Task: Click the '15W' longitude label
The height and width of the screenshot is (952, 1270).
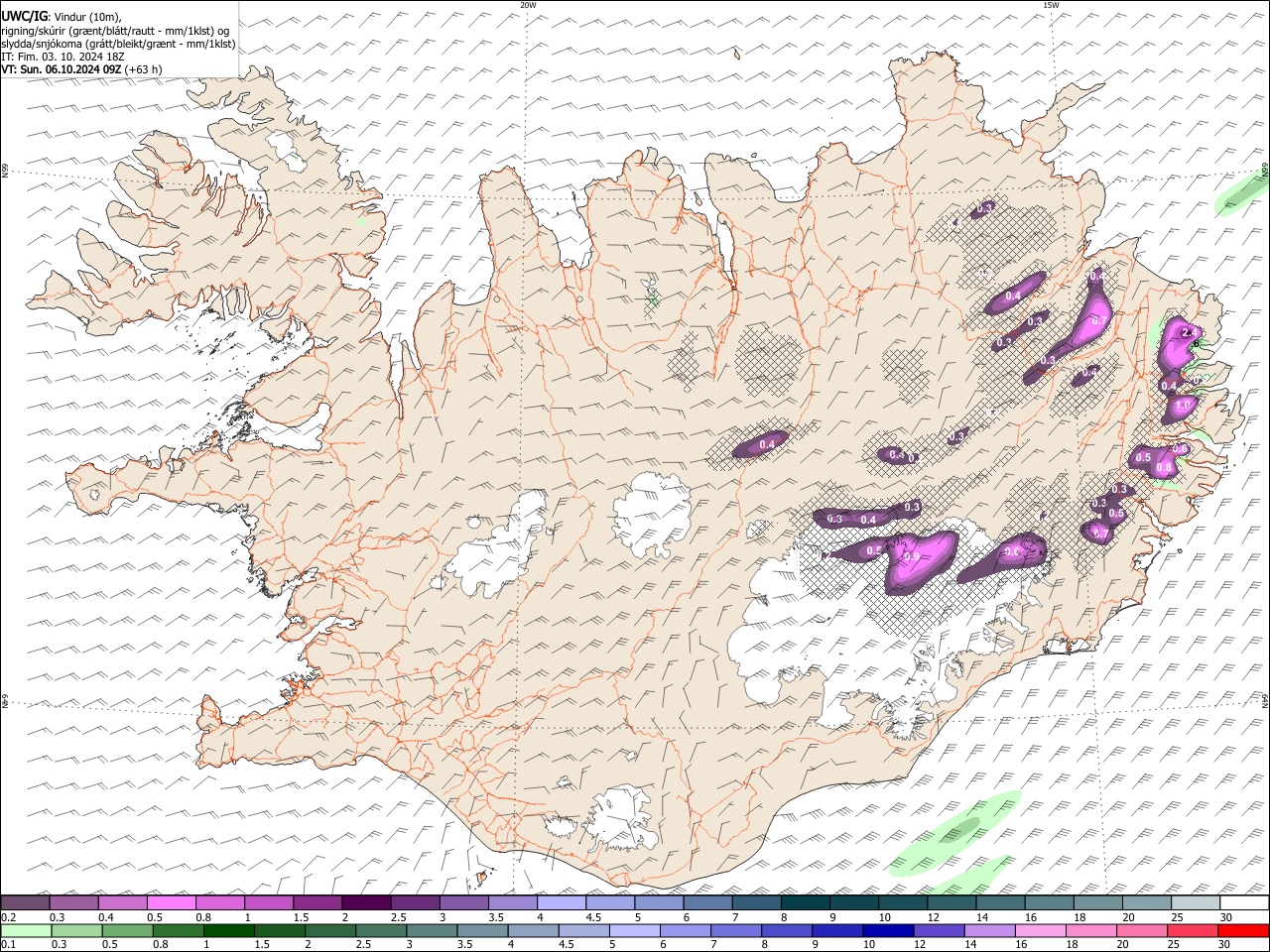Action: click(x=1051, y=5)
